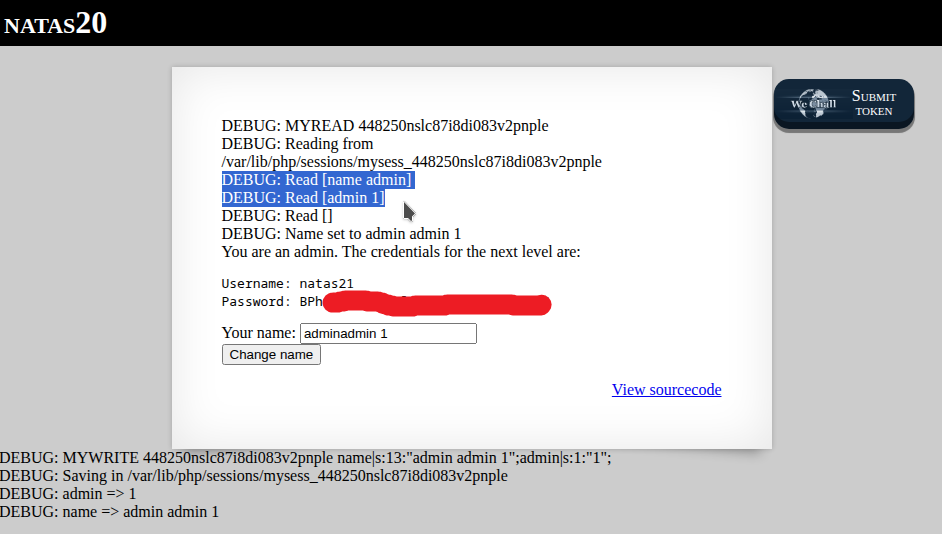The image size is (942, 534).
Task: Click highlighted line Read [name admin]
Action: 317,180
